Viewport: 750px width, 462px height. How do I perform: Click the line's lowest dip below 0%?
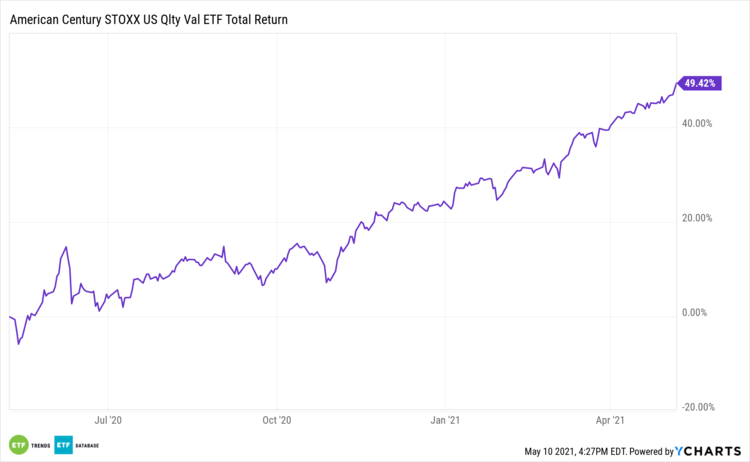[18, 345]
